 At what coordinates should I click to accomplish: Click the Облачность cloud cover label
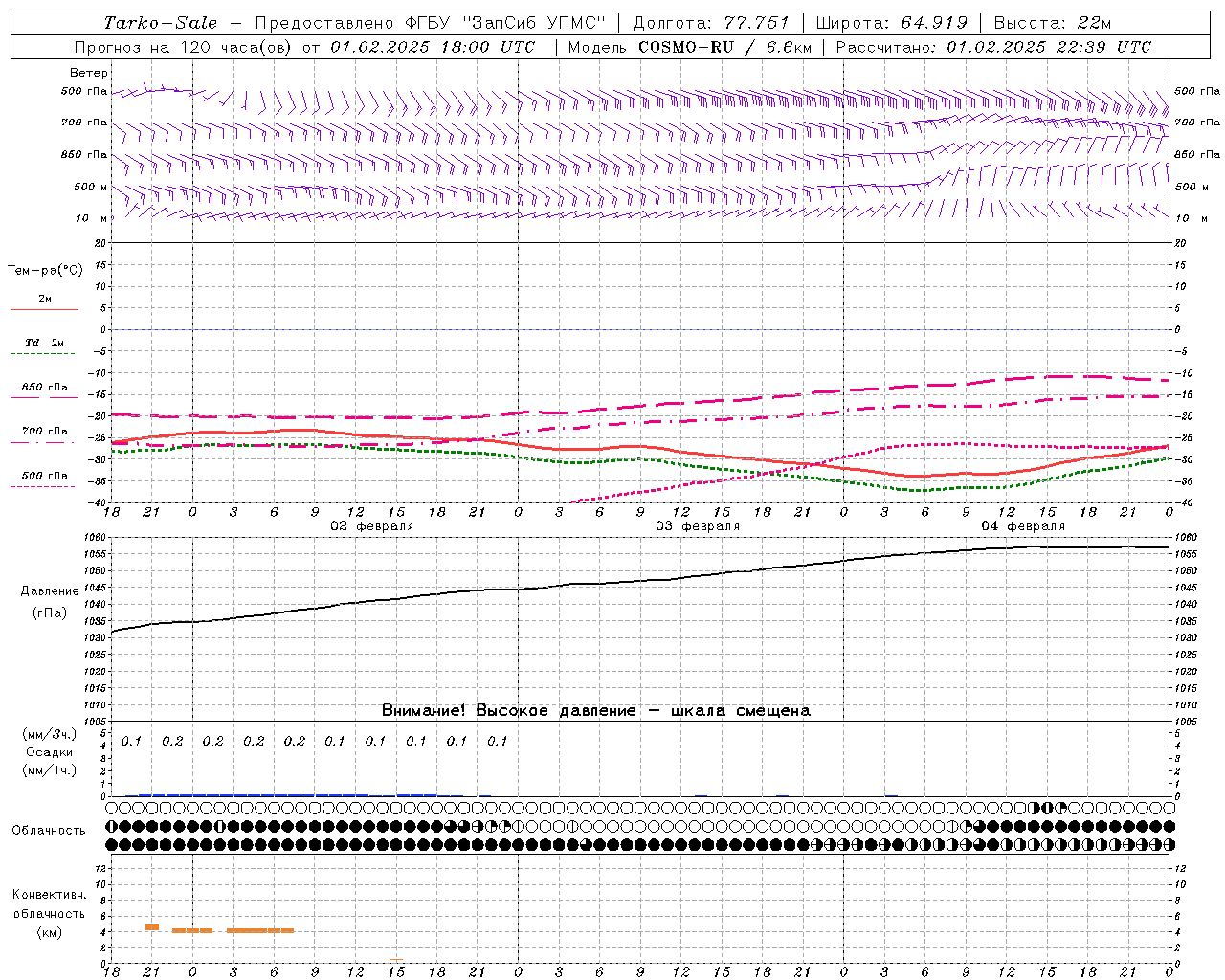coord(49,831)
